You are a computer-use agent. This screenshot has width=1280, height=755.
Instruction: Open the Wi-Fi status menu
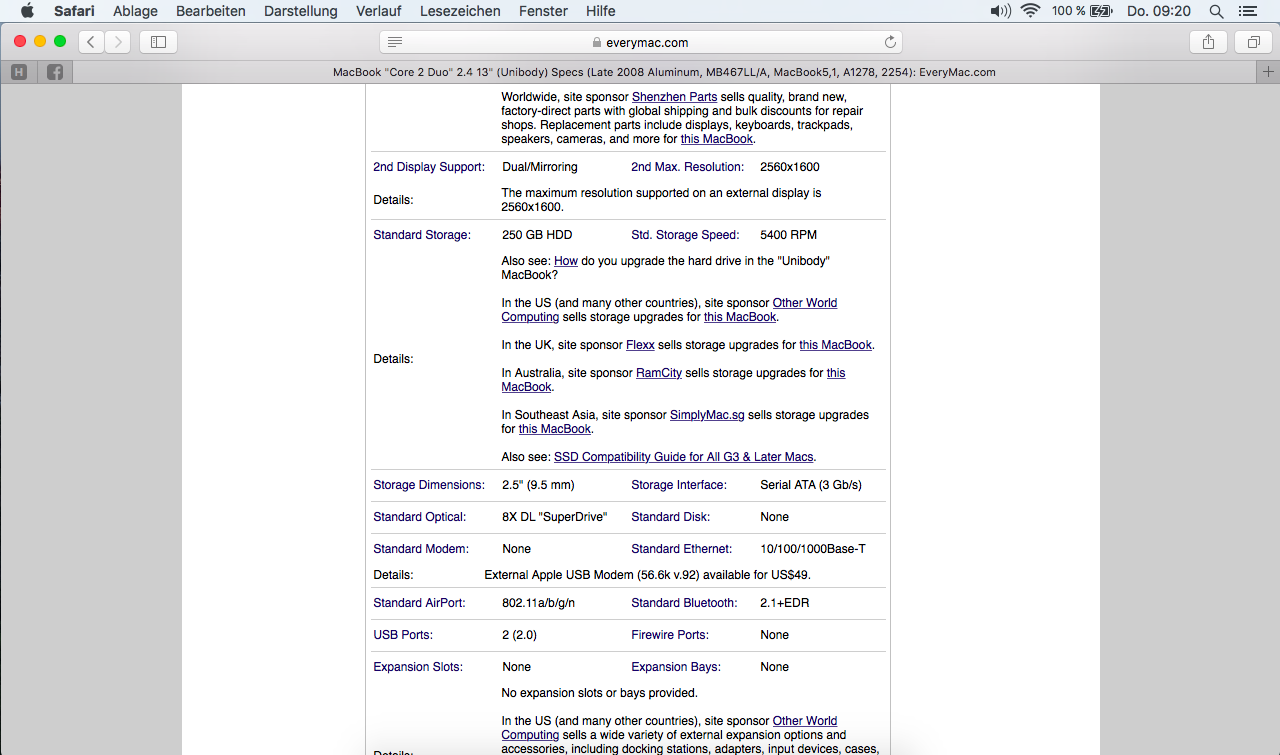(1030, 11)
